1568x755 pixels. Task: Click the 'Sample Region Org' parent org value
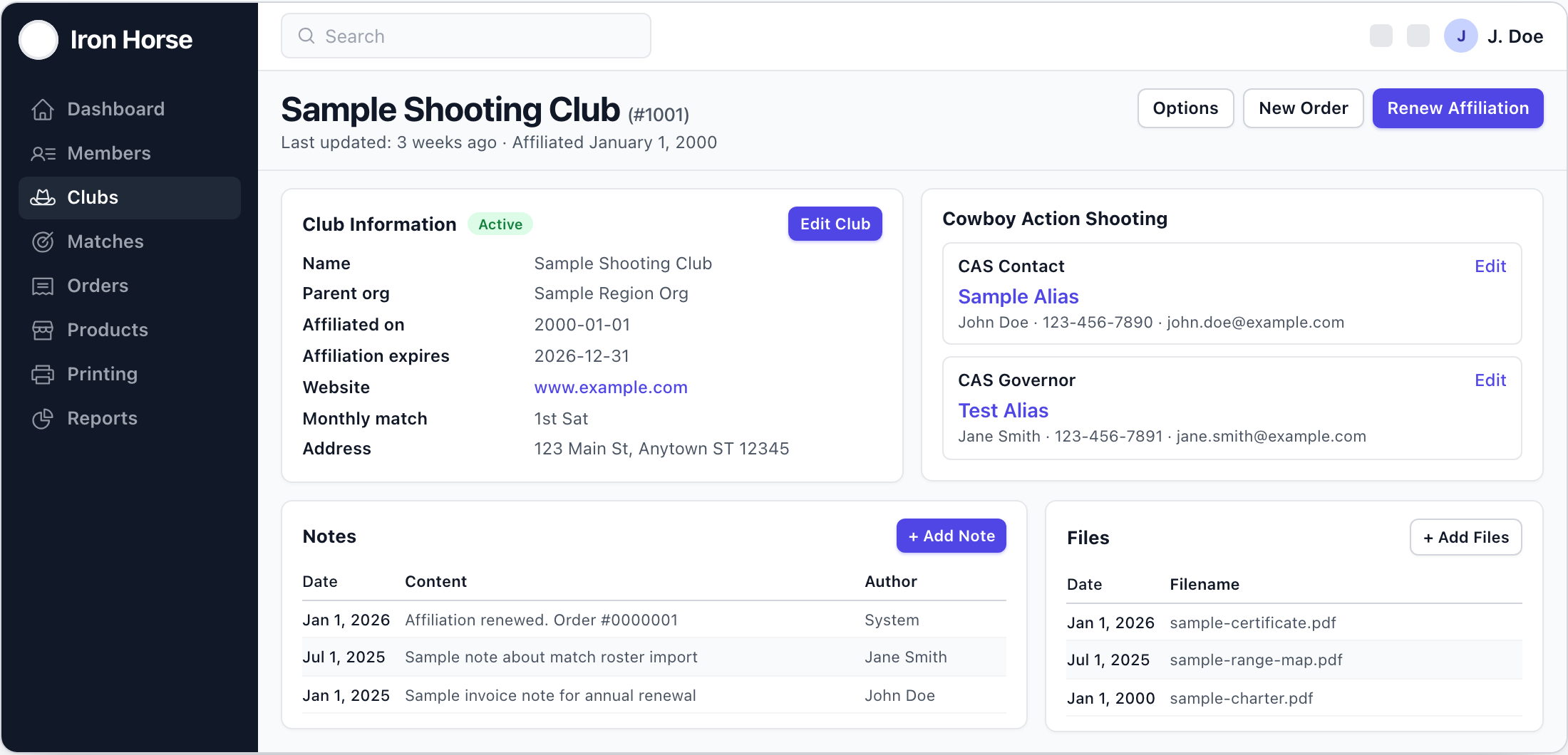click(611, 293)
